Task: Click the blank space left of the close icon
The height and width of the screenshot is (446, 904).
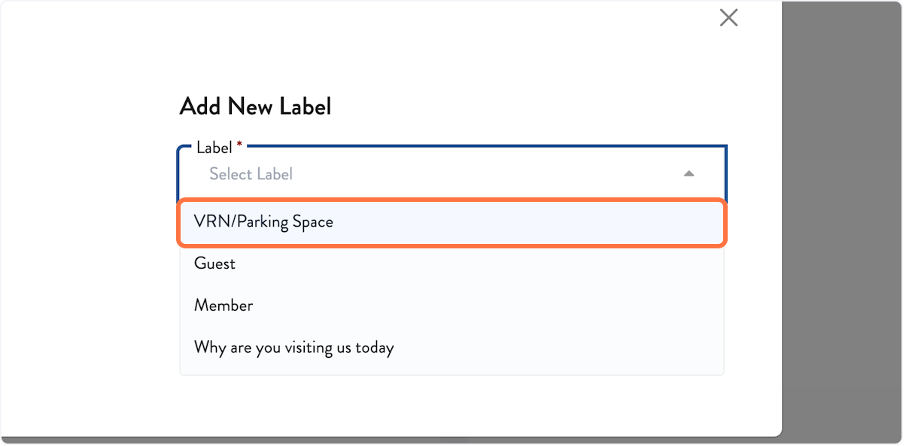Action: pyautogui.click(x=600, y=18)
